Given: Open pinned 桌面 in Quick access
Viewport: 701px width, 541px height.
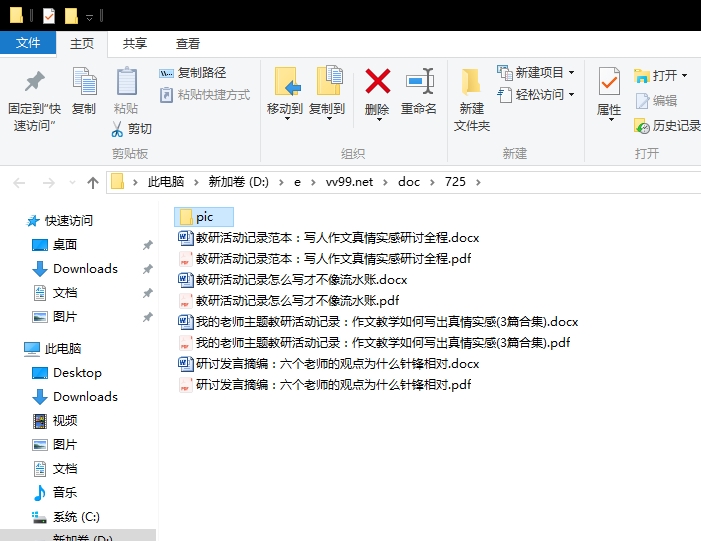Looking at the screenshot, I should point(65,245).
